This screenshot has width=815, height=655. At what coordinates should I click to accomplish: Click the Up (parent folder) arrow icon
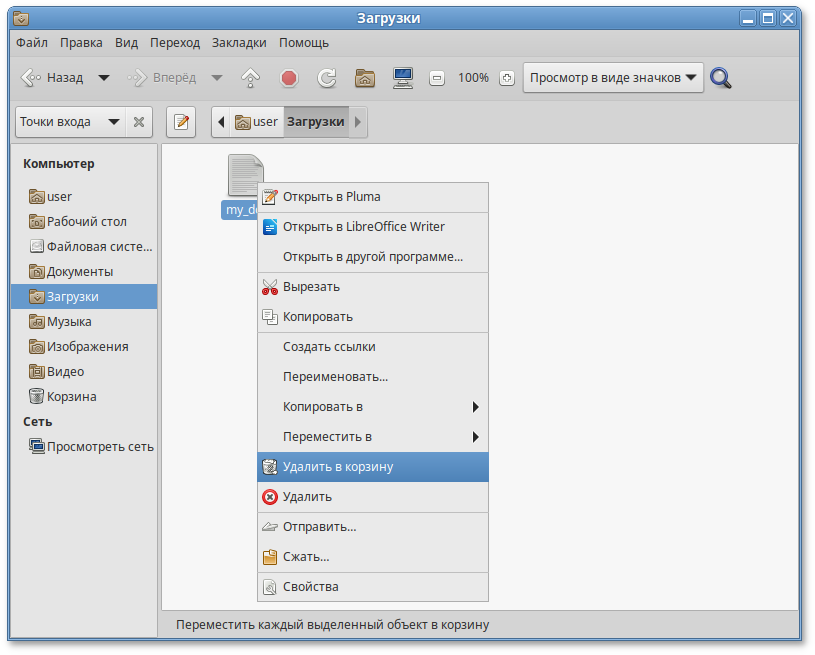[250, 78]
